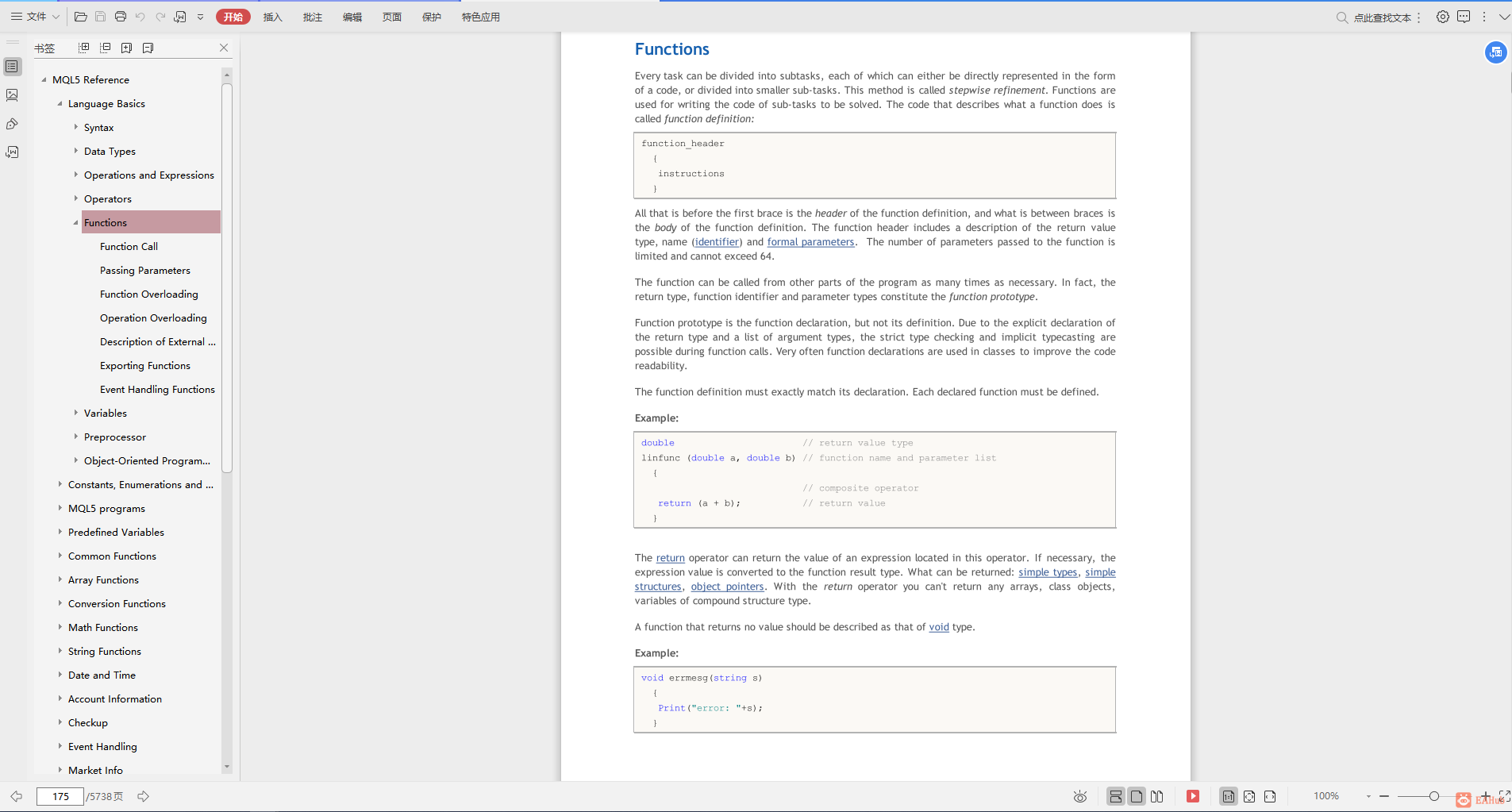Viewport: 1512px width, 812px height.
Task: Click the blue floating convert button
Action: [1496, 52]
